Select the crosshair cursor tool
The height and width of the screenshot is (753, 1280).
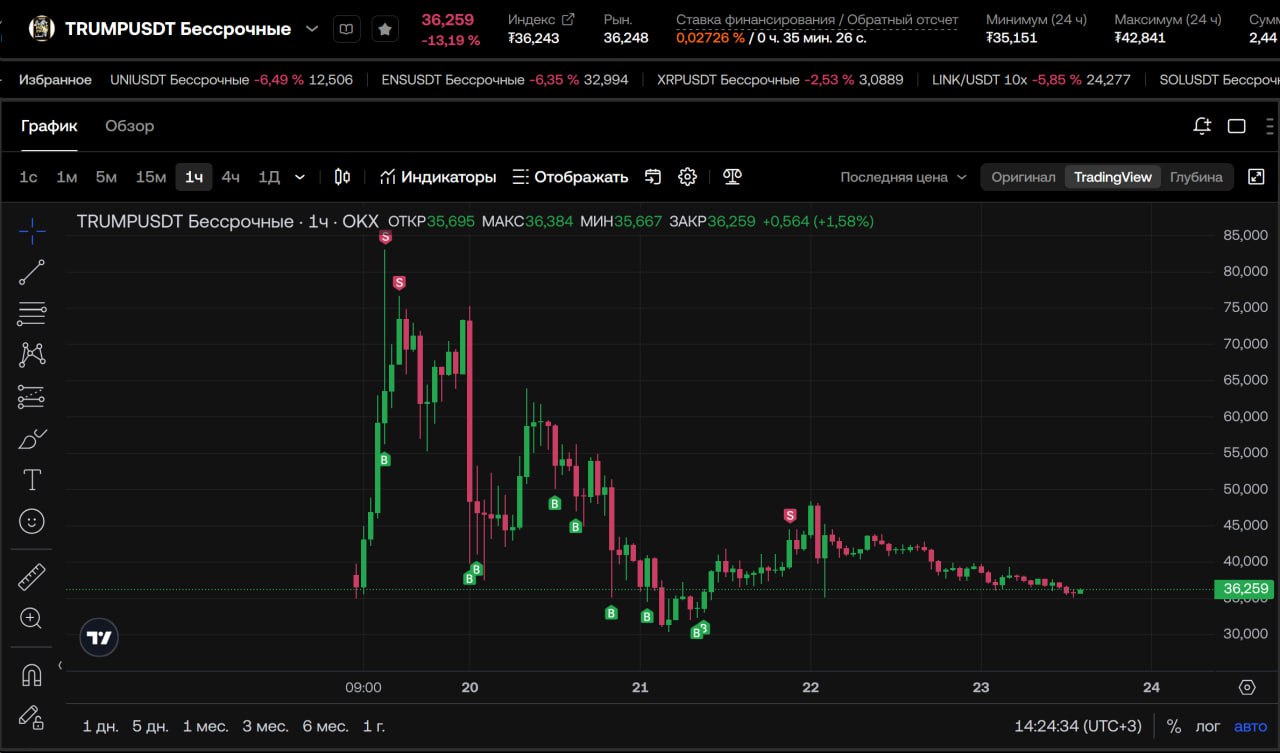(32, 230)
